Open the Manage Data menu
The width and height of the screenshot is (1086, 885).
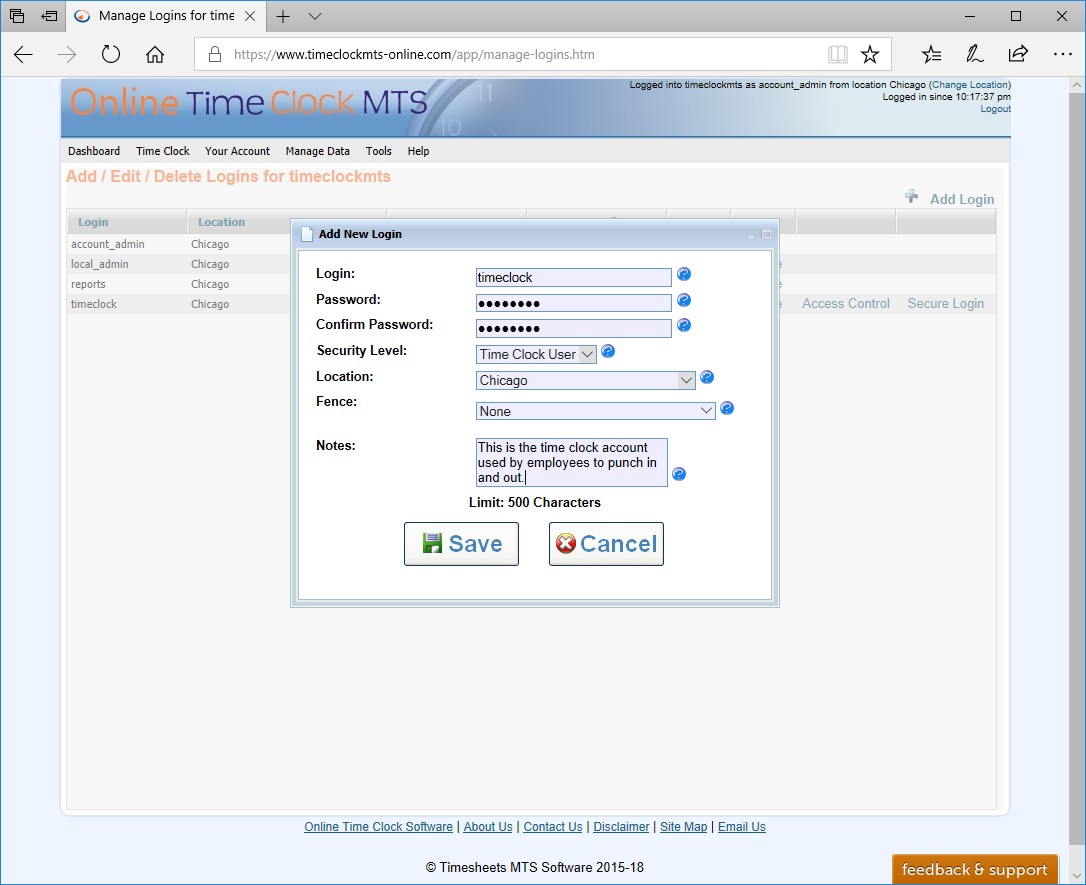point(317,151)
